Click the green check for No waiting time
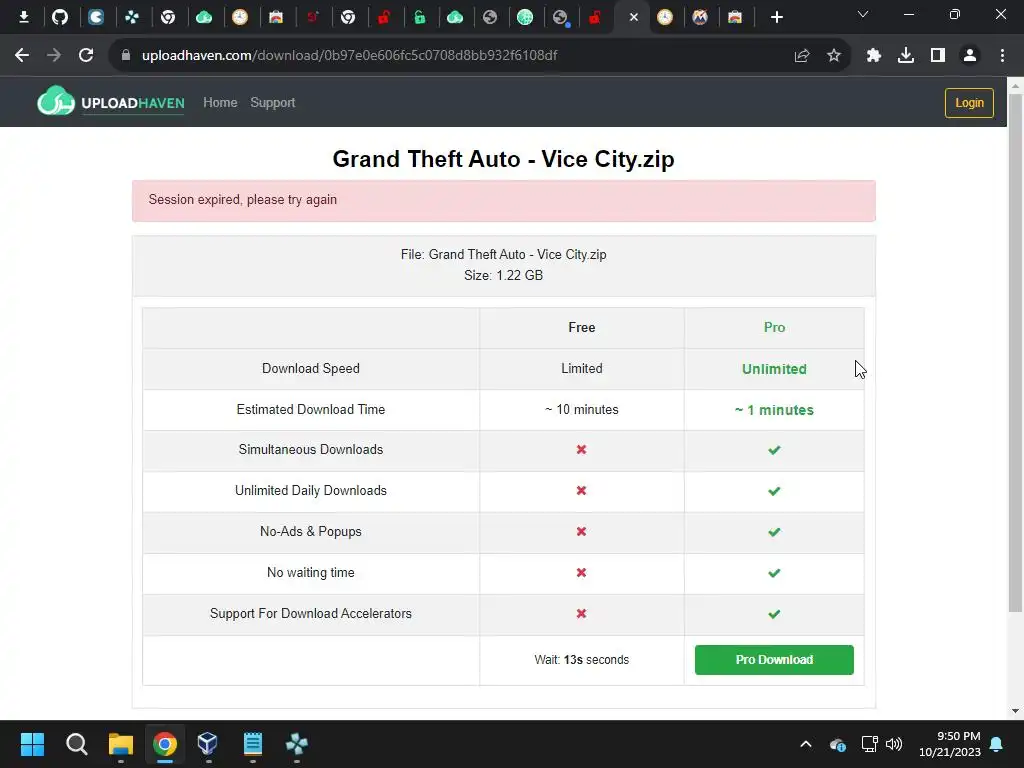 (774, 573)
